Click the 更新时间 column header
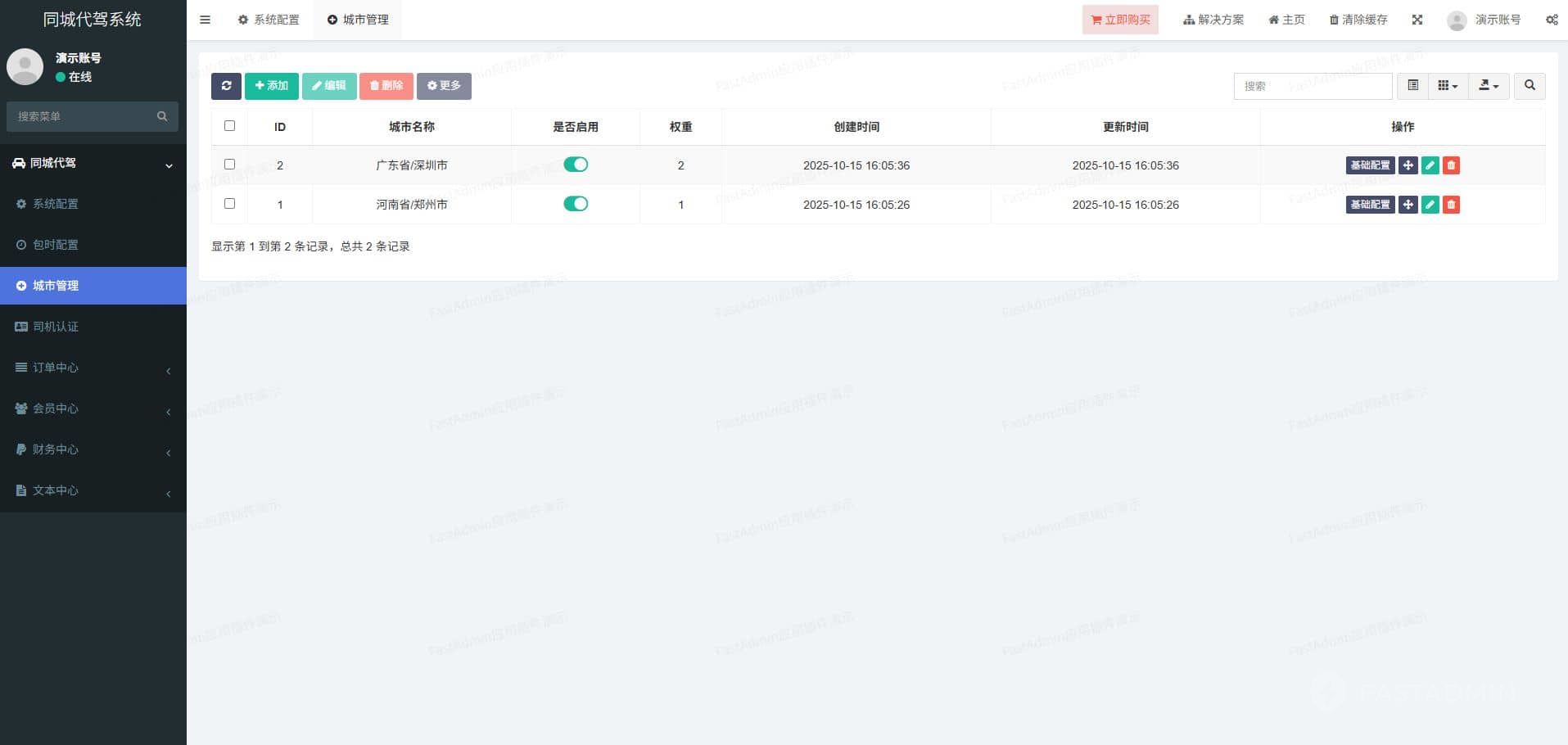This screenshot has height=745, width=1568. pyautogui.click(x=1126, y=127)
